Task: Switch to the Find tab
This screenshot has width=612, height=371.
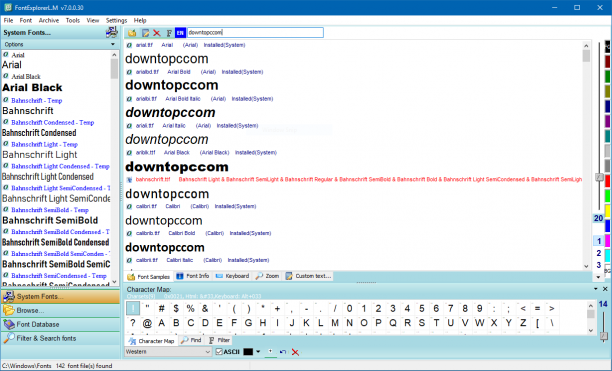Action: (191, 340)
